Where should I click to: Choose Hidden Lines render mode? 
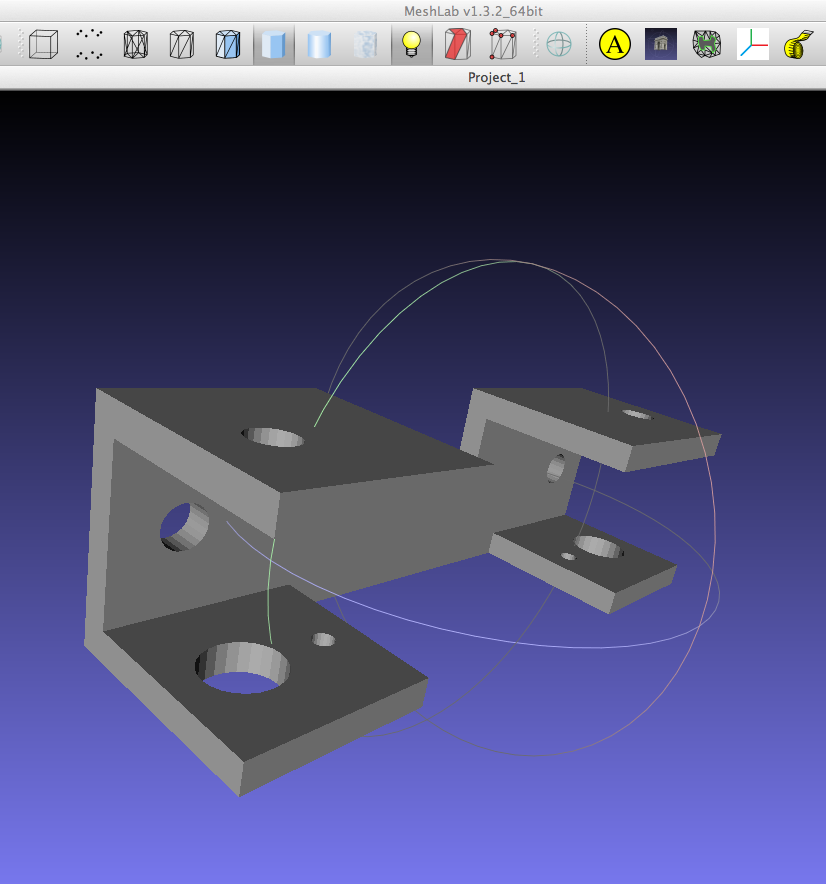182,44
